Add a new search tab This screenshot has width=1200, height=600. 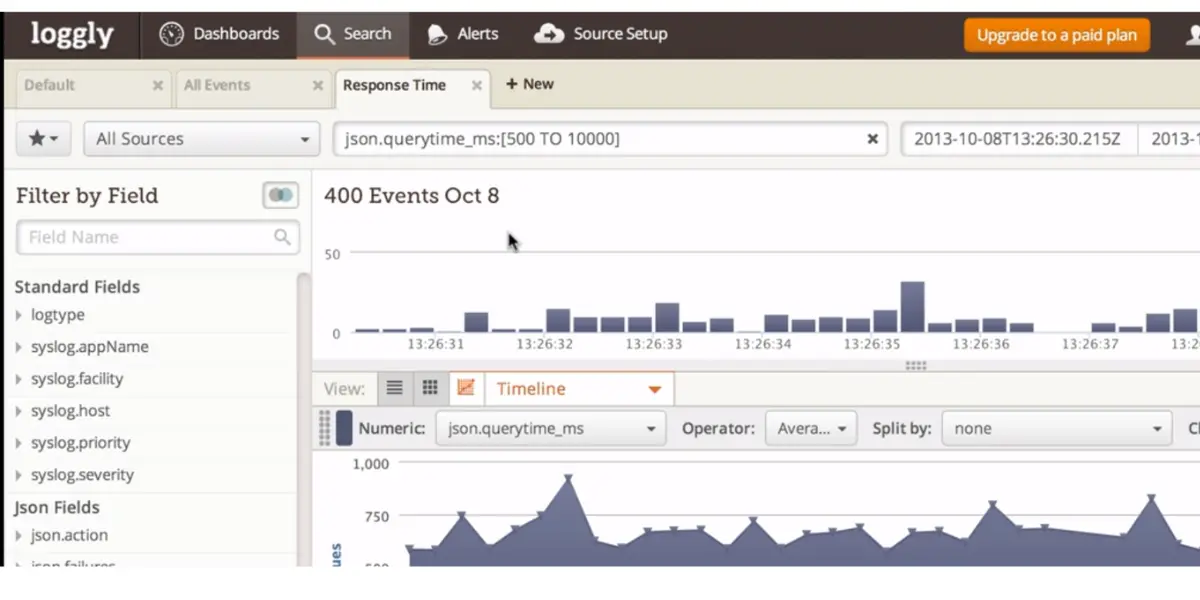pos(530,84)
